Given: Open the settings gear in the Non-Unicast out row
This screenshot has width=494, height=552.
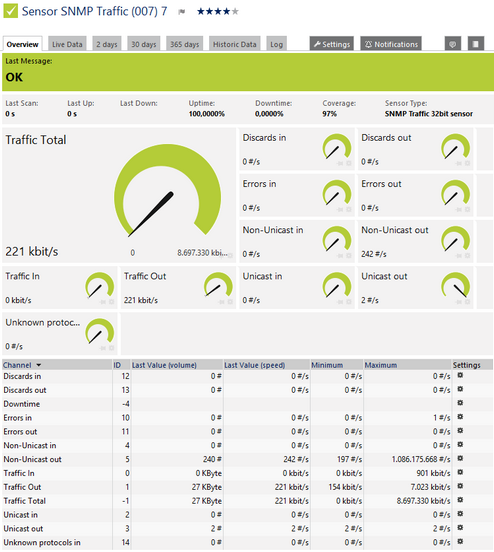Looking at the screenshot, I should (460, 458).
